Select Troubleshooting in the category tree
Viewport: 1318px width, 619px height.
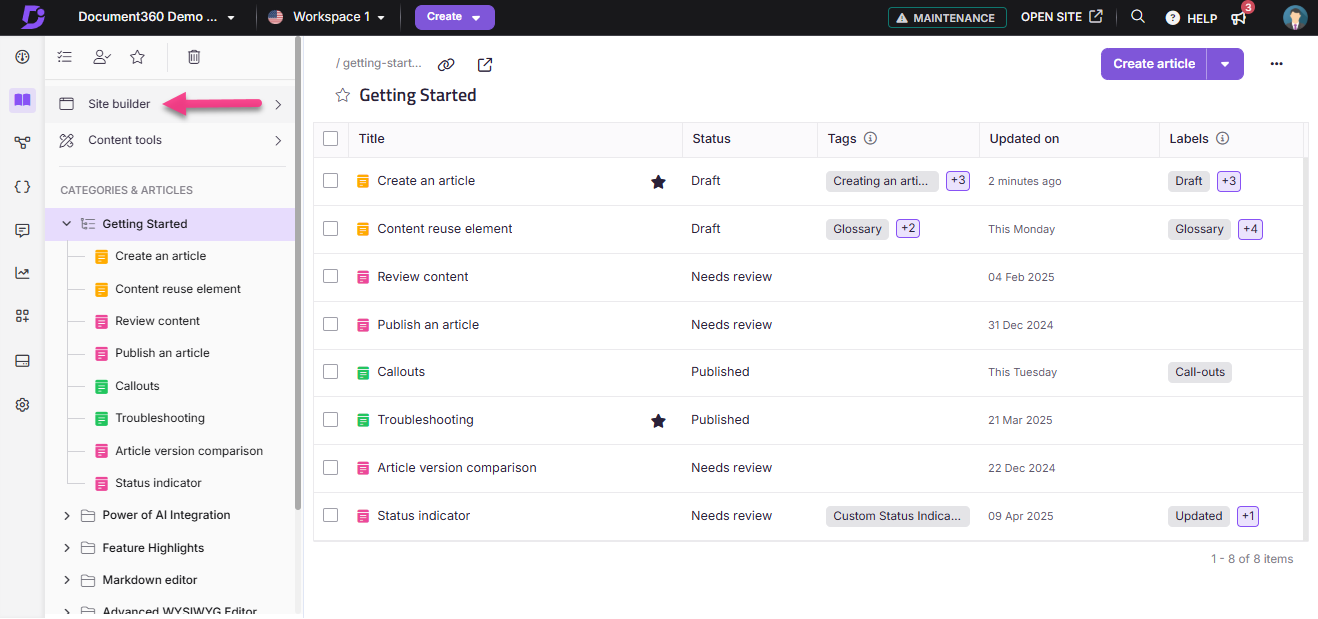(160, 418)
